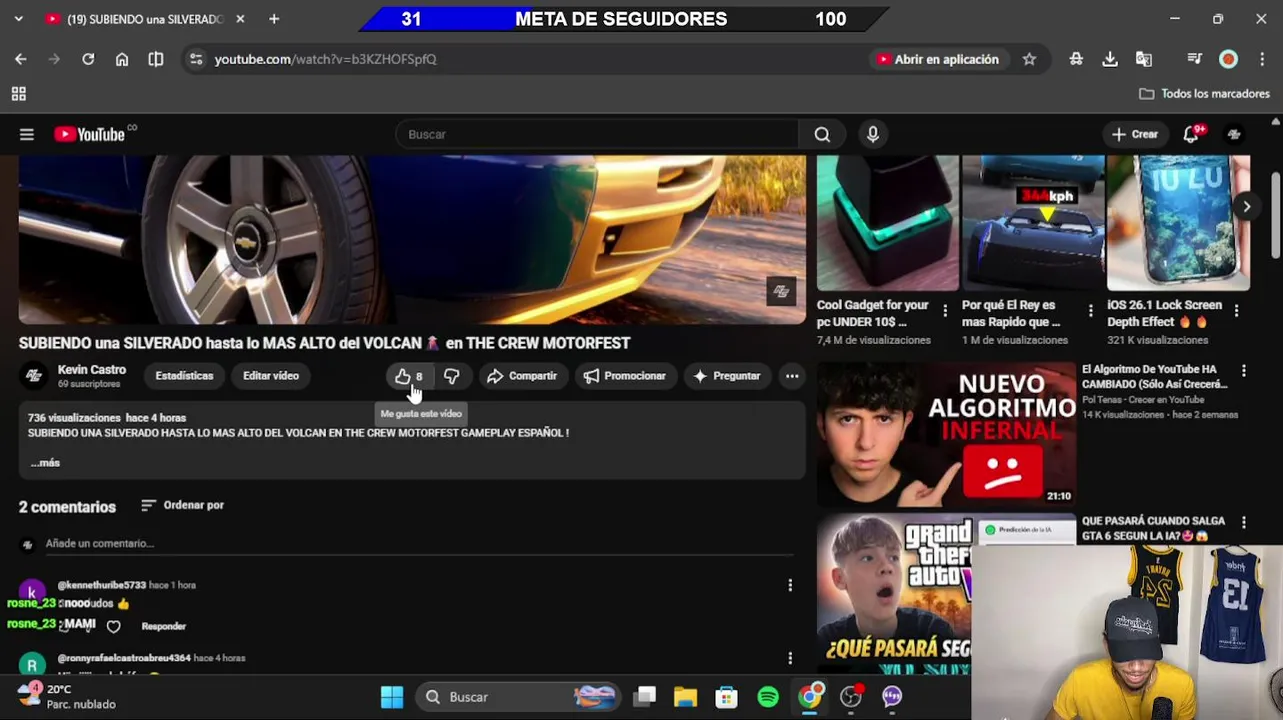The image size is (1283, 720).
Task: Open OBS Studio from the taskbar
Action: (851, 697)
